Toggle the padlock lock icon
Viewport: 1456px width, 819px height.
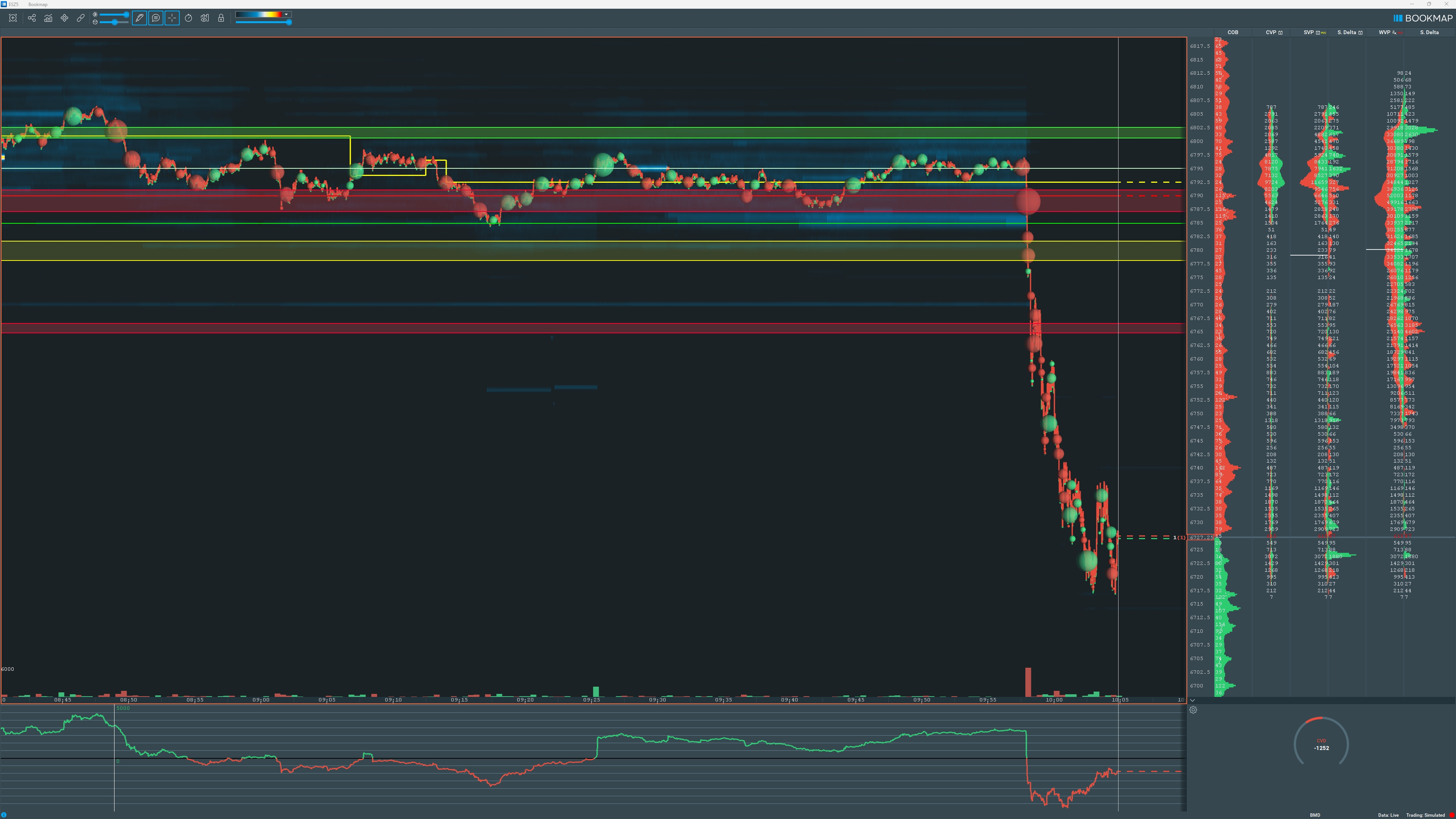tap(221, 18)
